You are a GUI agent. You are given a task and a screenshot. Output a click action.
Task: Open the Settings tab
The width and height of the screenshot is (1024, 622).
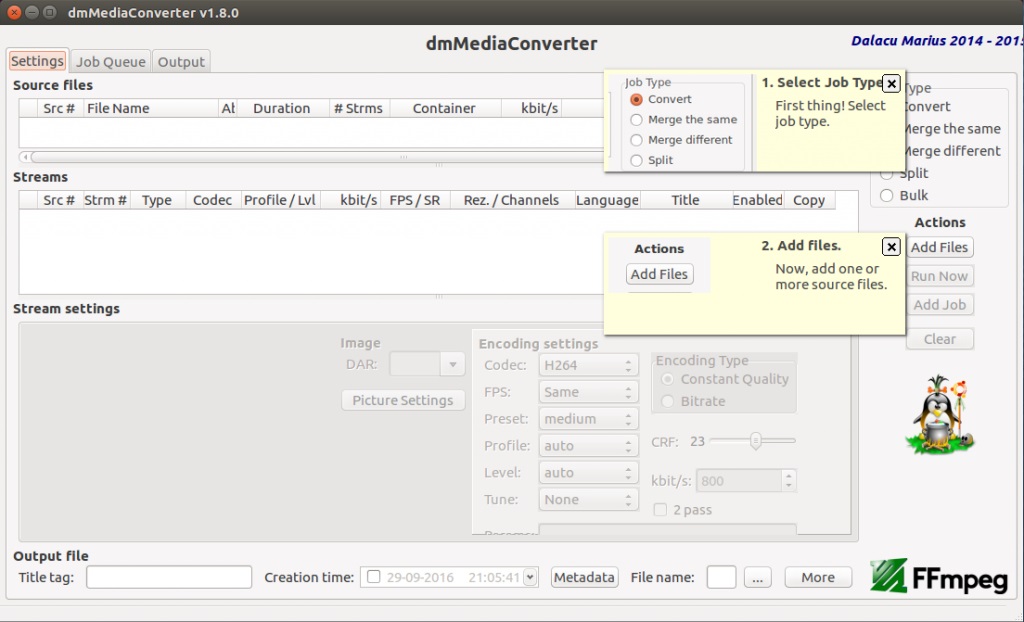37,61
